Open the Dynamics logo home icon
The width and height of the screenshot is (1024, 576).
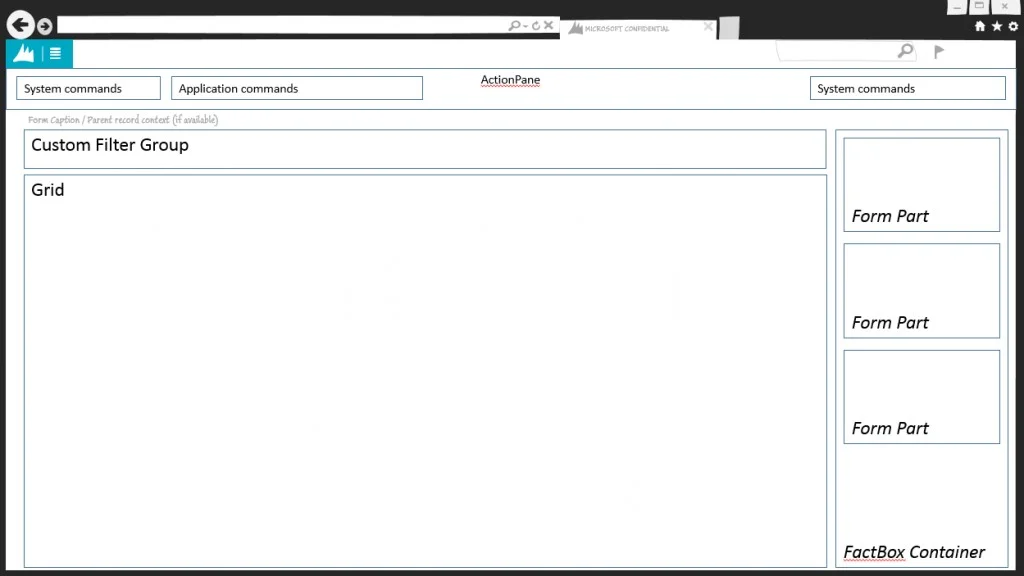(x=24, y=54)
